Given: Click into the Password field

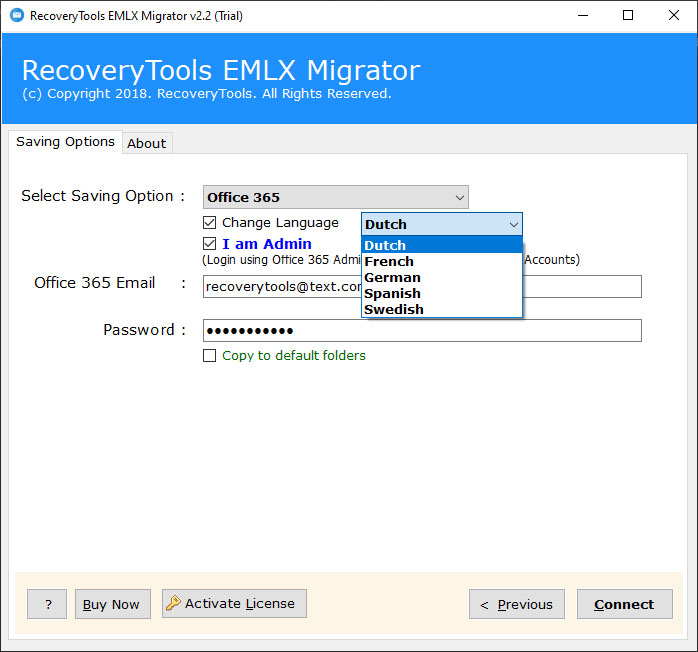Looking at the screenshot, I should click(x=422, y=331).
